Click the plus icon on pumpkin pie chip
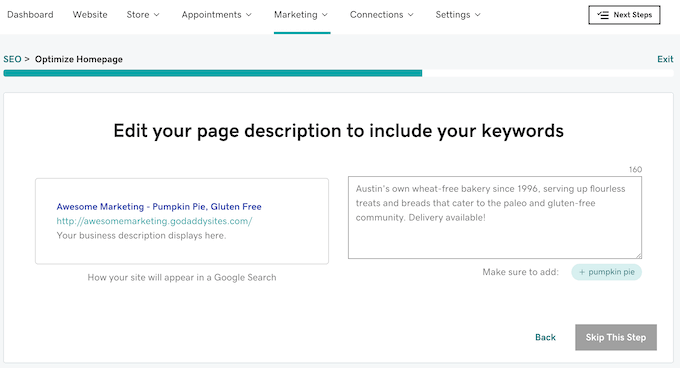 582,272
